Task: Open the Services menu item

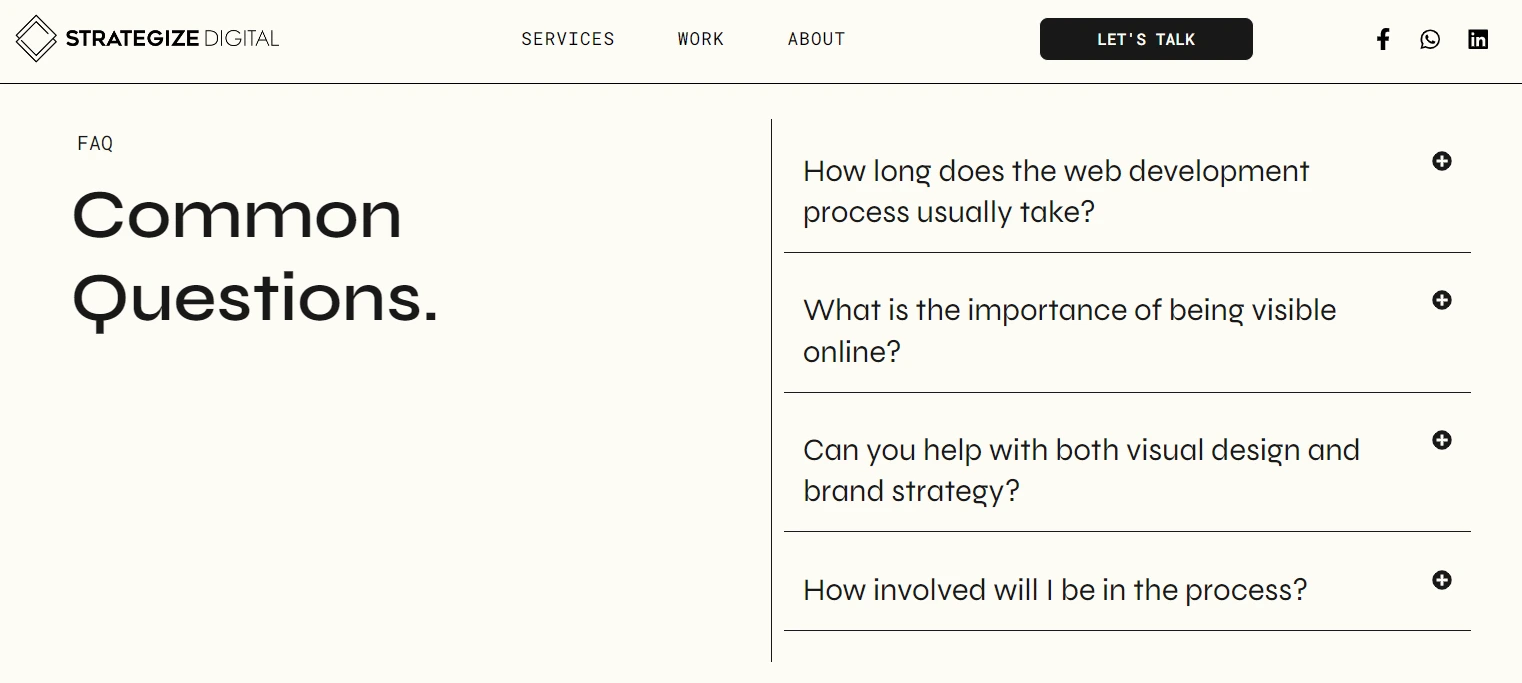Action: click(568, 39)
